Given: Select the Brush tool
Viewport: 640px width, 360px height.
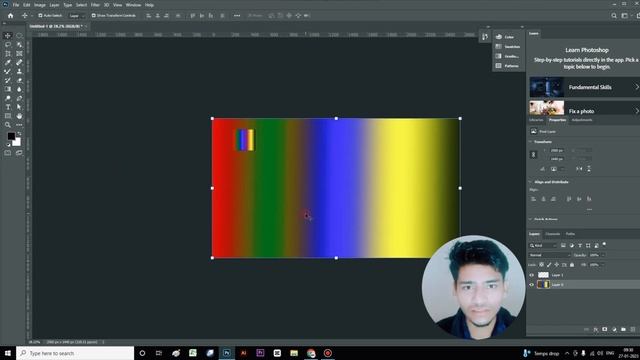Looking at the screenshot, I should point(8,72).
